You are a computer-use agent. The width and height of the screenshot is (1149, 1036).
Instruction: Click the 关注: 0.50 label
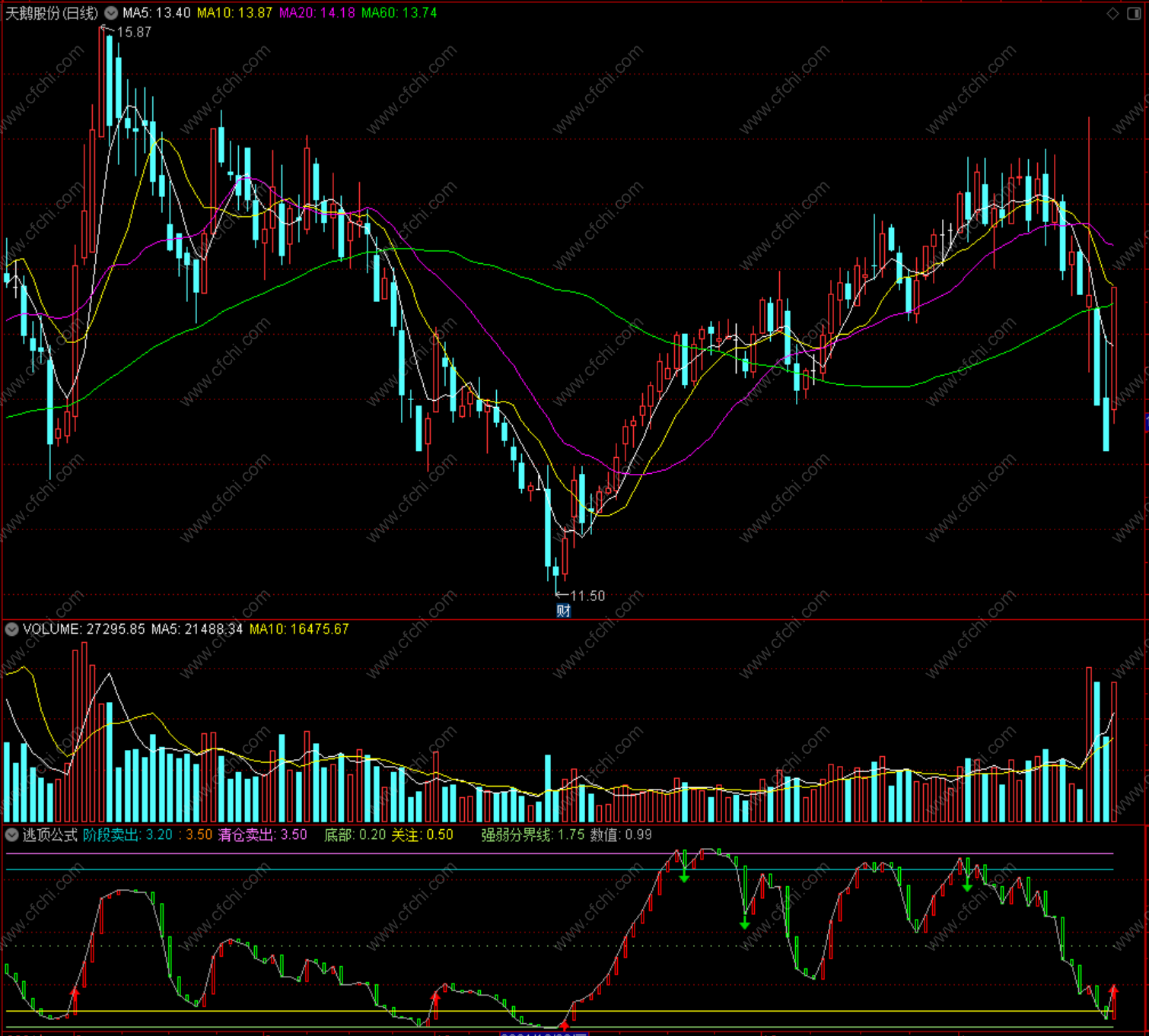(422, 834)
